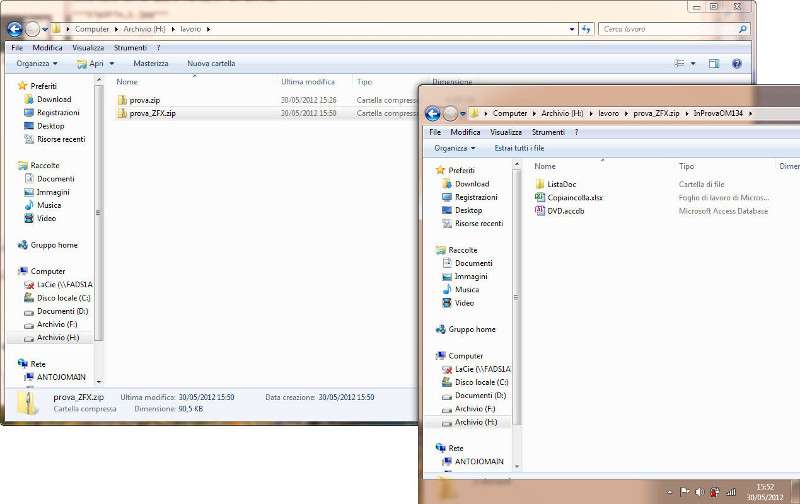This screenshot has width=800, height=504.
Task: Select prova_ZFX.zip file in file list
Action: (x=146, y=113)
